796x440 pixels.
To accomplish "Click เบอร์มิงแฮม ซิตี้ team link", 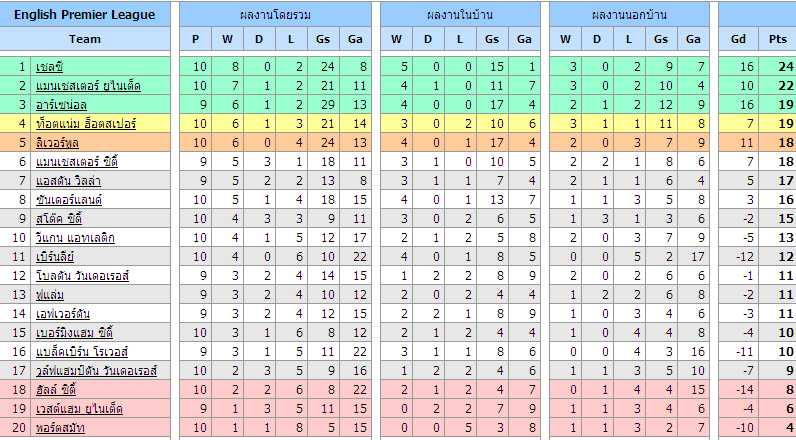I will pos(74,332).
